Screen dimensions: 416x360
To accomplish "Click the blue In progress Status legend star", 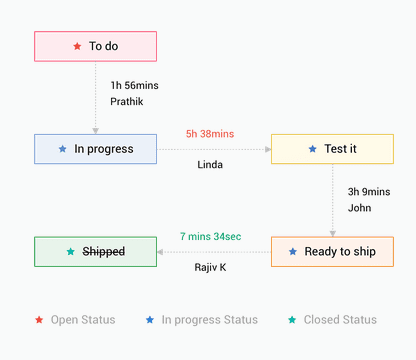I will [150, 320].
